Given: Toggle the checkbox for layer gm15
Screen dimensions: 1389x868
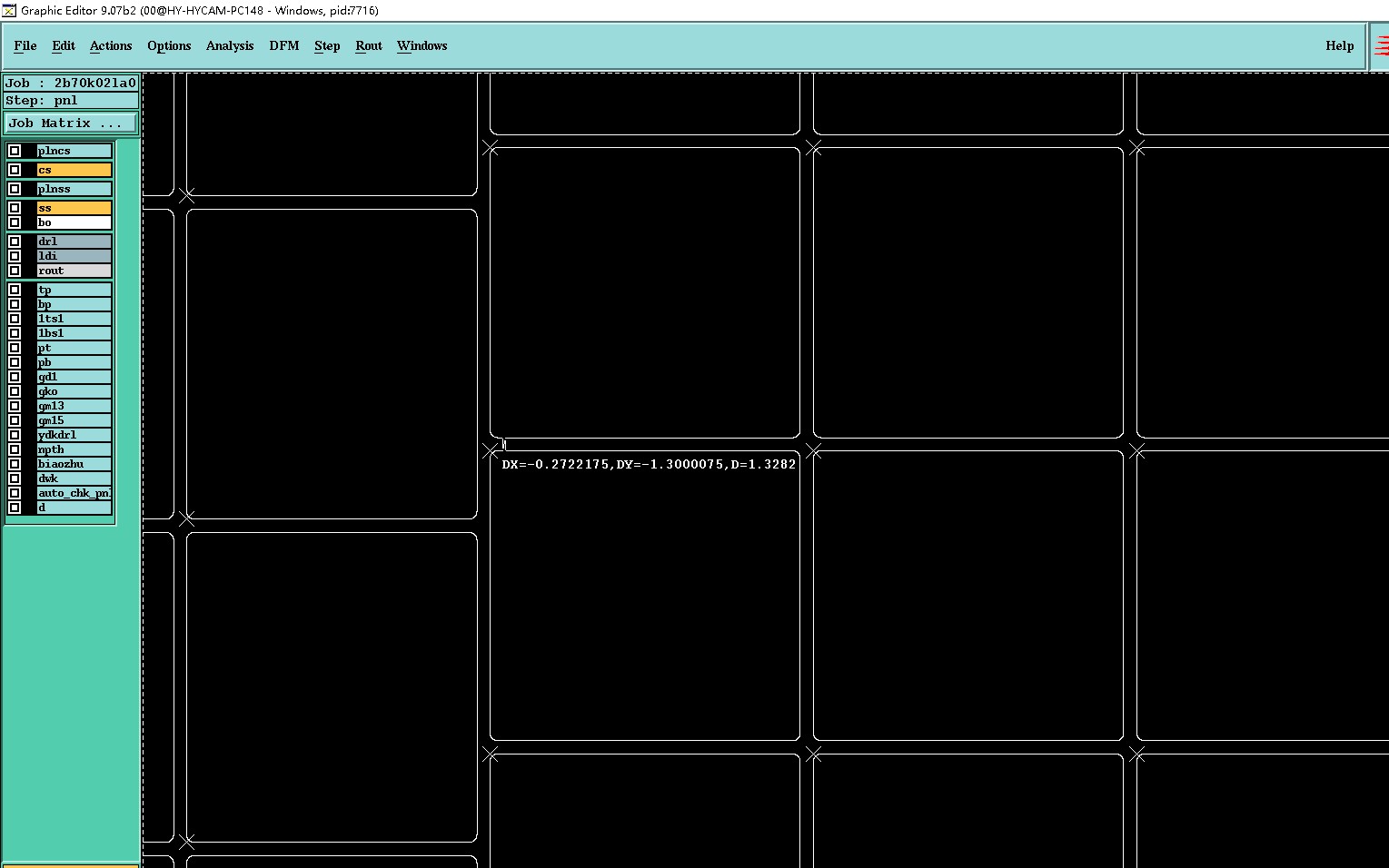Looking at the screenshot, I should coord(15,420).
